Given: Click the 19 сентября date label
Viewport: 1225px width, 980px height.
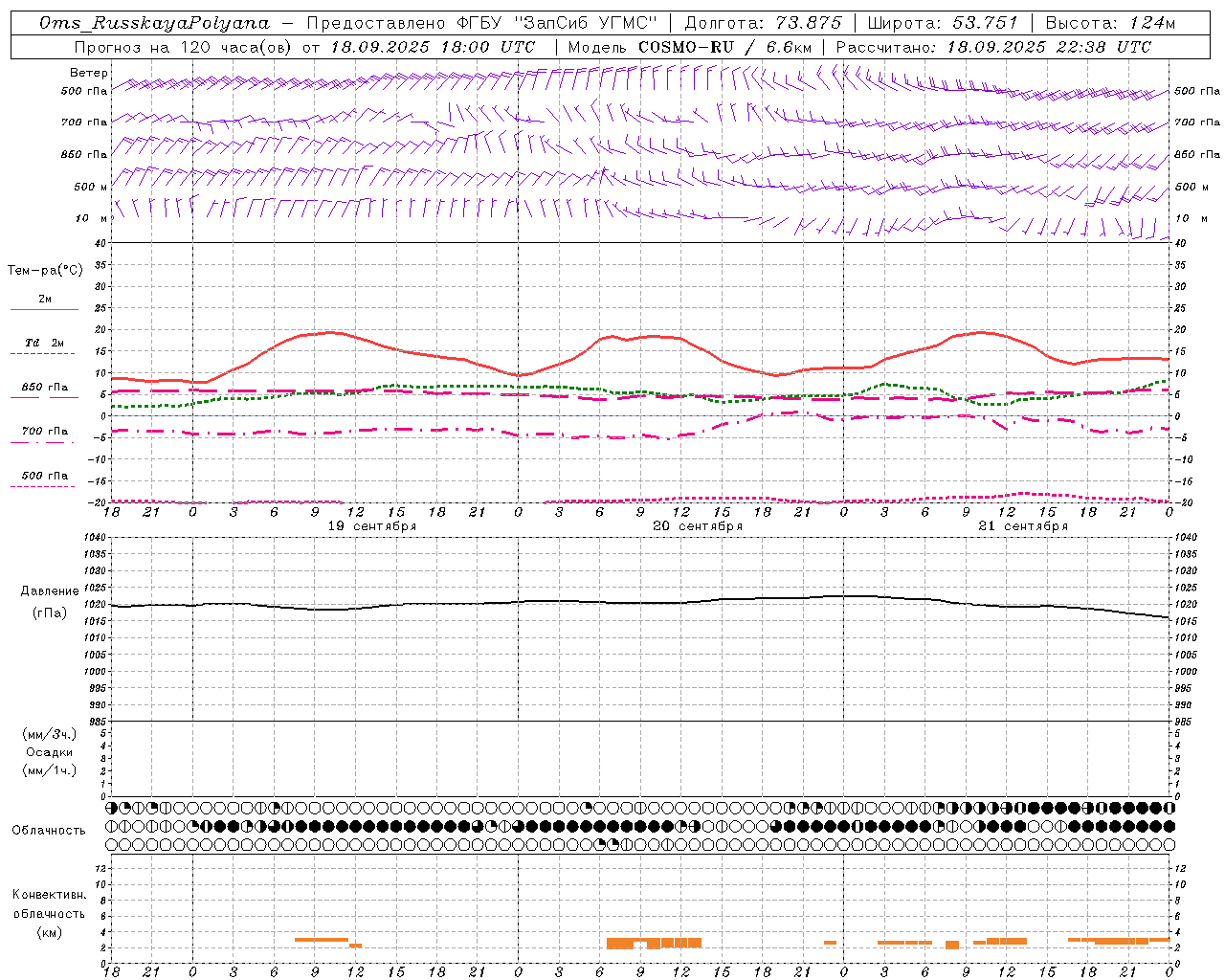Looking at the screenshot, I should pos(372,526).
